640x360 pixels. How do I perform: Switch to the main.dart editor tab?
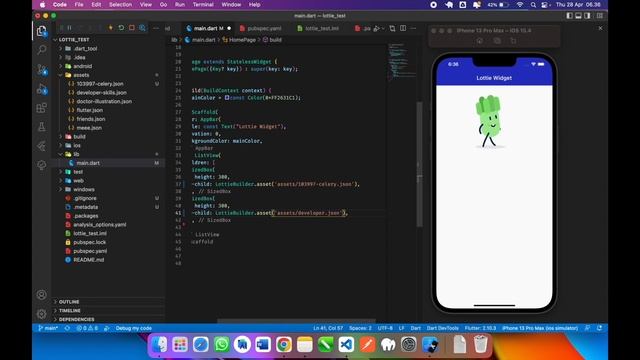(x=207, y=28)
